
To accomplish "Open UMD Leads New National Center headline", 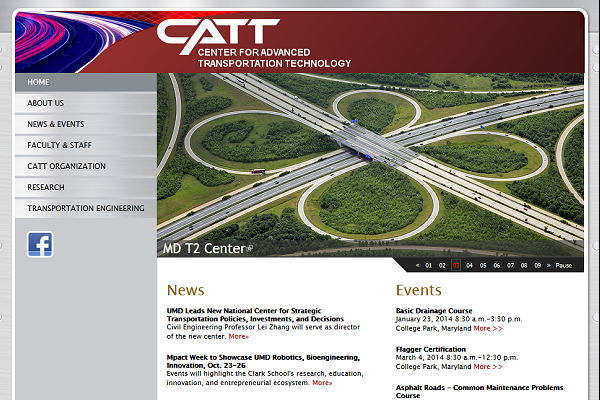I will [x=255, y=315].
